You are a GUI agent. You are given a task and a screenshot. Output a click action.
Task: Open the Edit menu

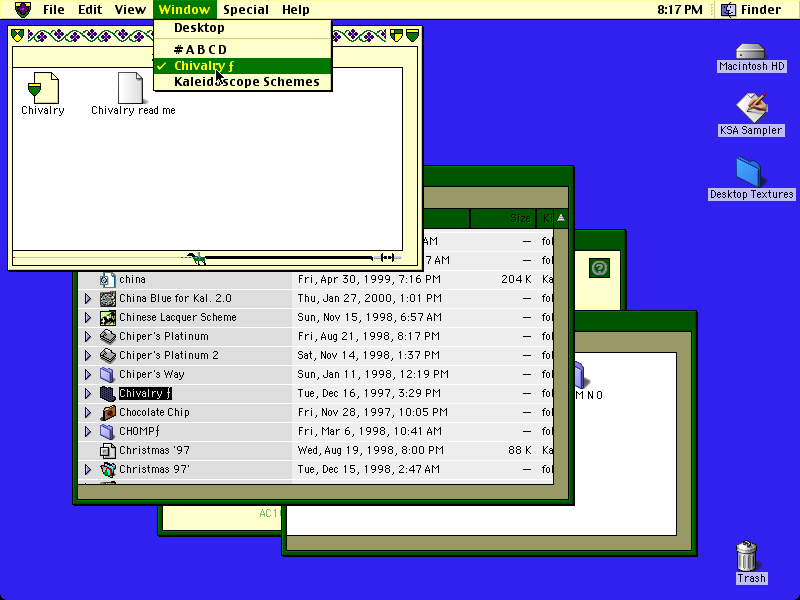[90, 10]
